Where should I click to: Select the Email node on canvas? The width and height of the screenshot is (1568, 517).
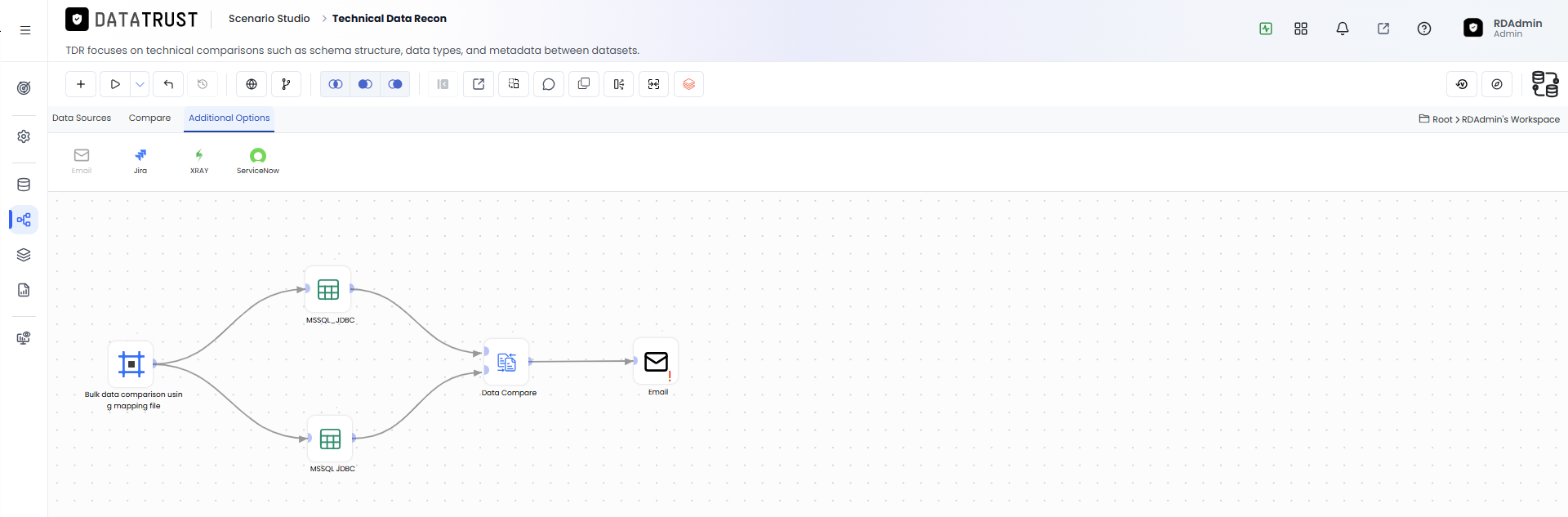[656, 361]
